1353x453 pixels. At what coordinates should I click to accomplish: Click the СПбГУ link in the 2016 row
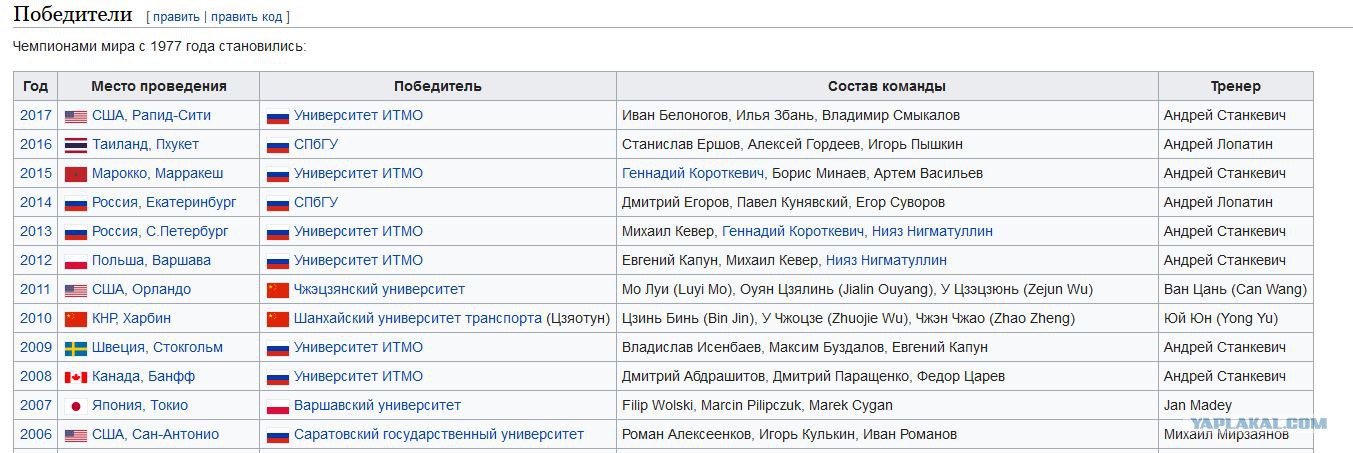pos(316,144)
